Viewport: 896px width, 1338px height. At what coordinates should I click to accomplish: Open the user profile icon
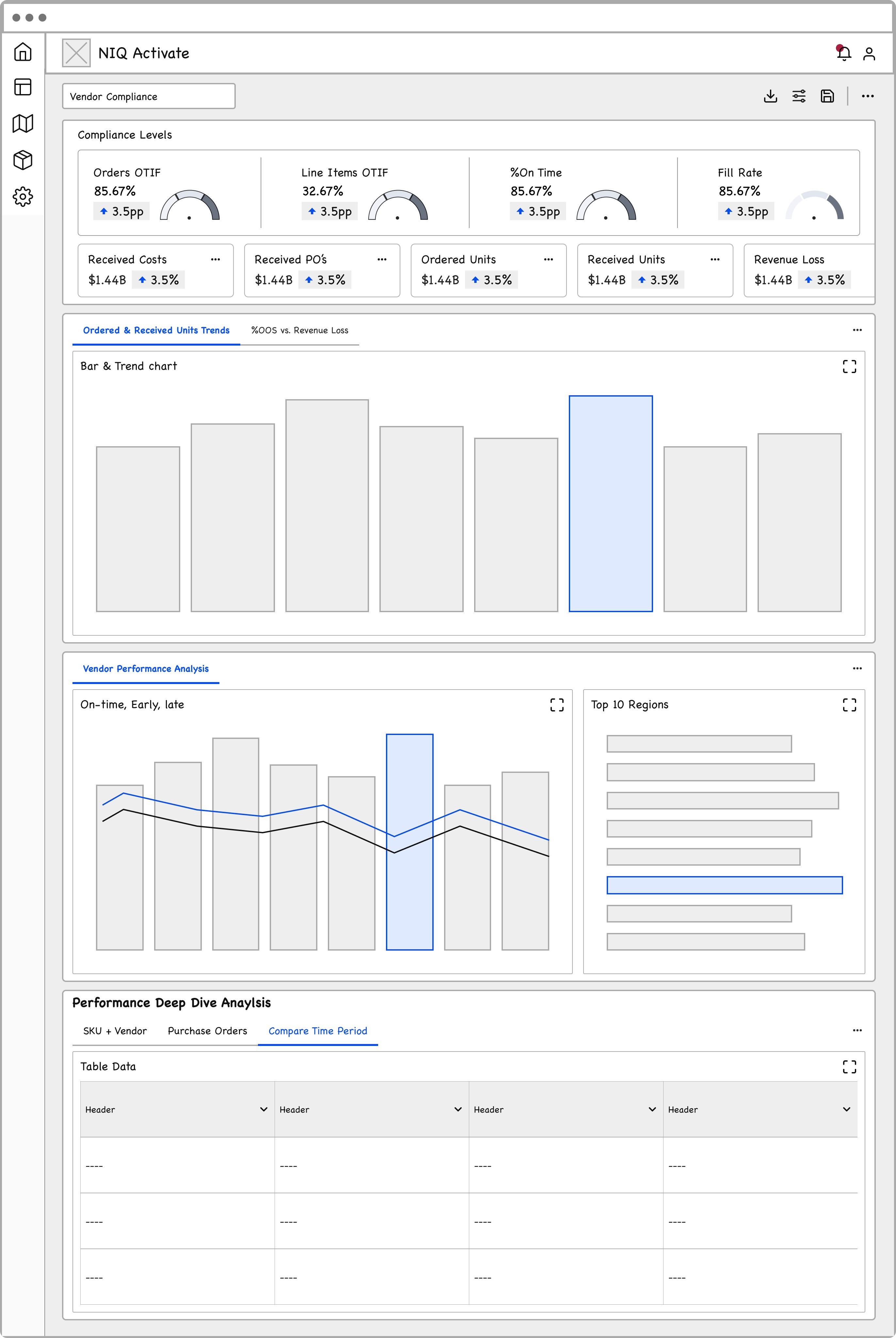tap(869, 54)
